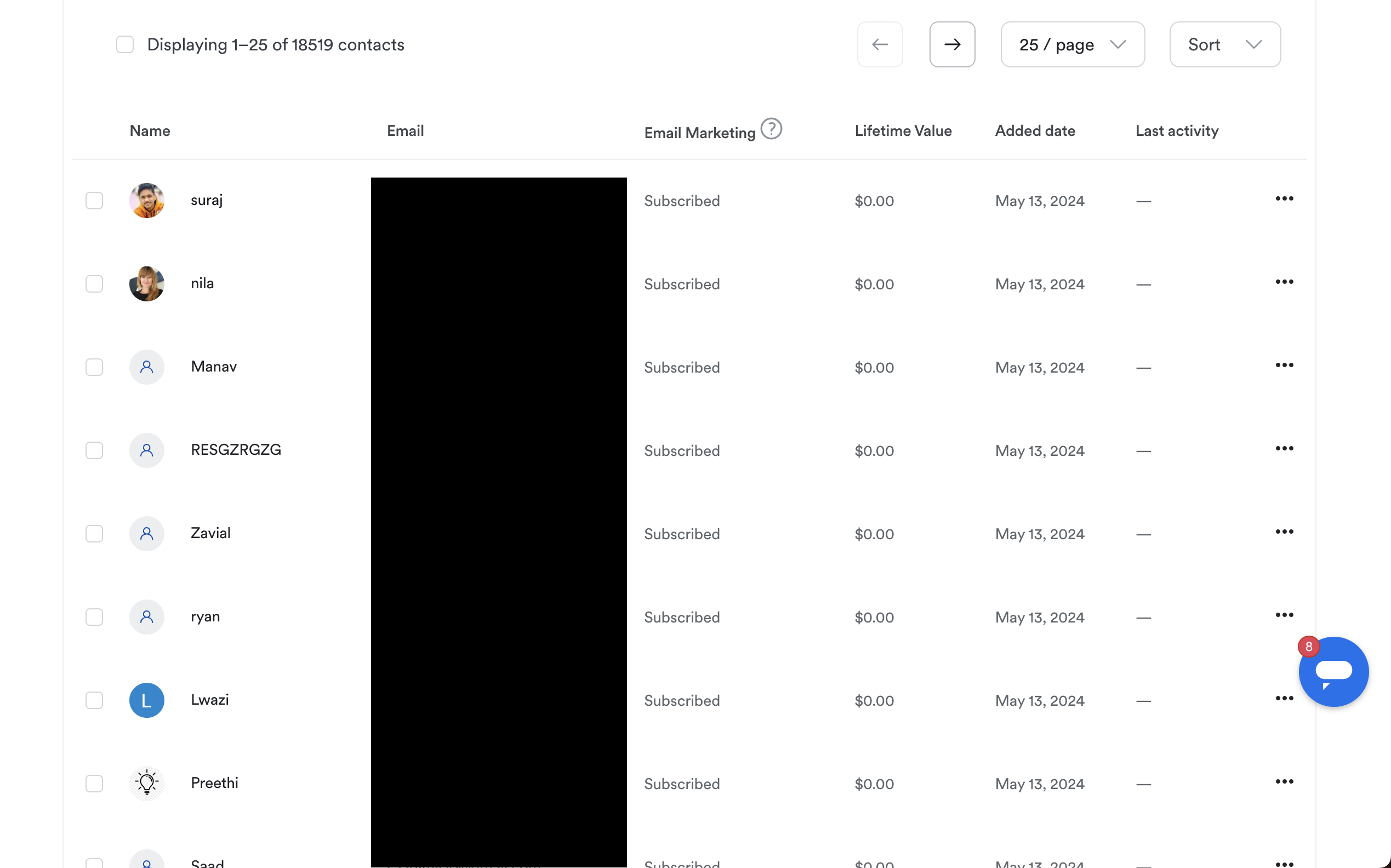Open suraj's contact name link
The height and width of the screenshot is (868, 1391).
coord(207,201)
